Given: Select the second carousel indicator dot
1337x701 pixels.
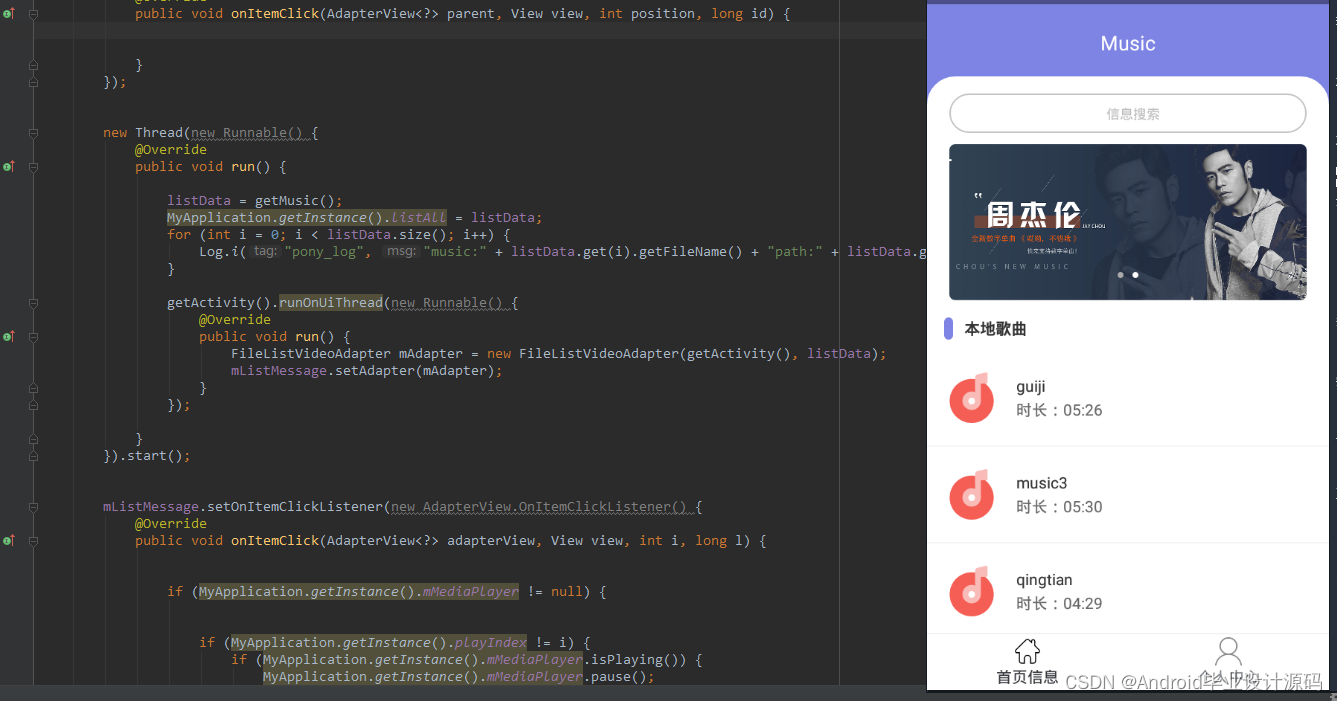Looking at the screenshot, I should [1135, 274].
